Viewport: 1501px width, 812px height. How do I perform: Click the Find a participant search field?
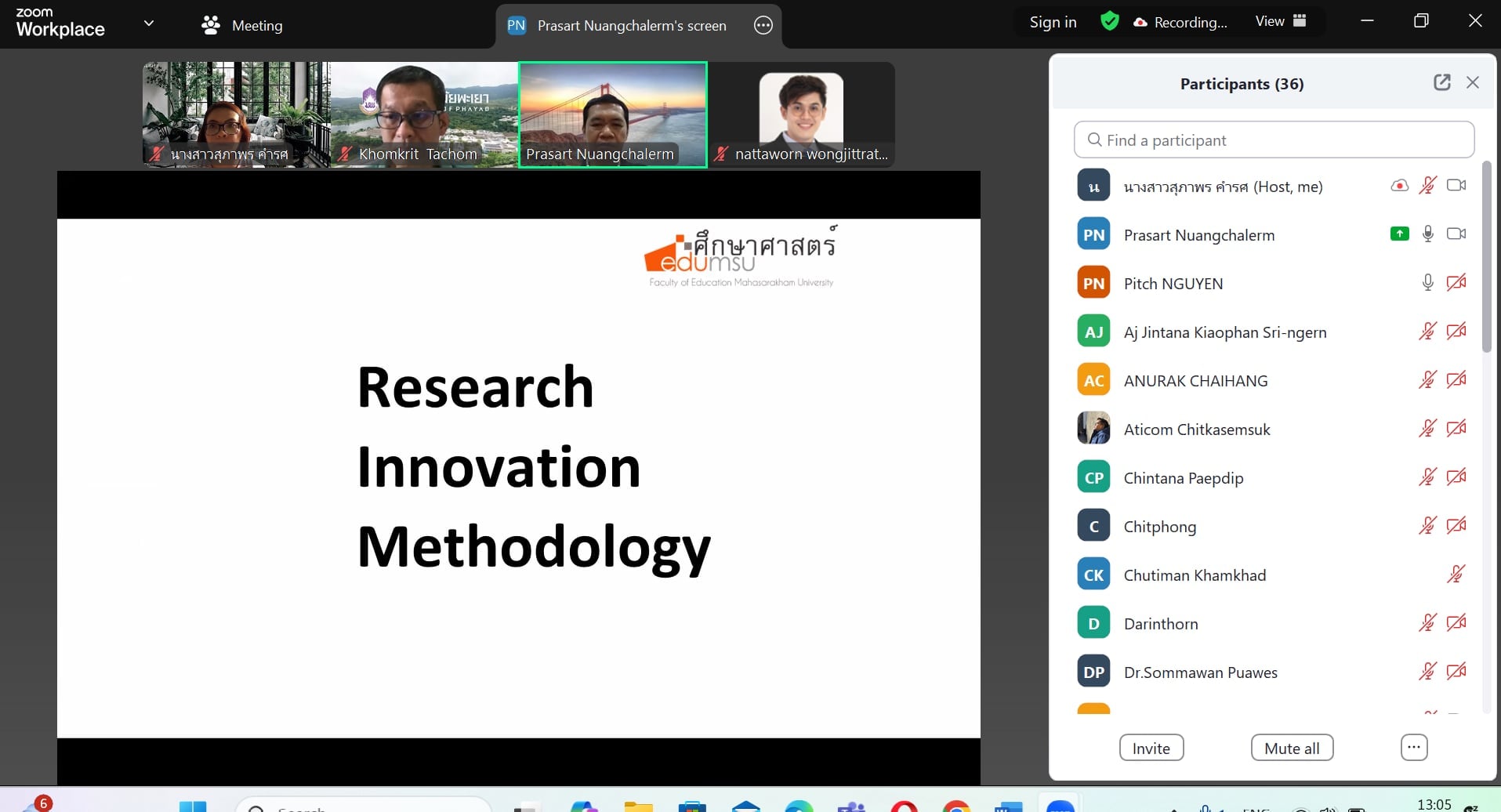pyautogui.click(x=1274, y=140)
